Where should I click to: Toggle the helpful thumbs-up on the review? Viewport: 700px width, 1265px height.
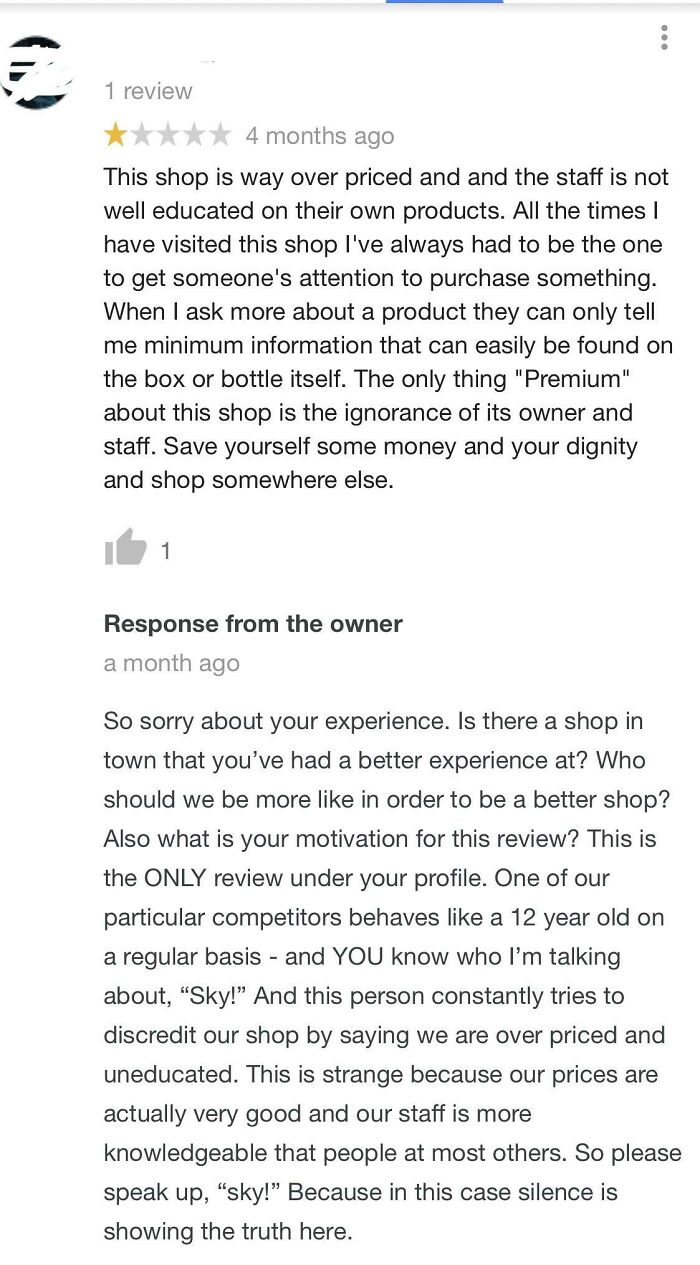(126, 549)
